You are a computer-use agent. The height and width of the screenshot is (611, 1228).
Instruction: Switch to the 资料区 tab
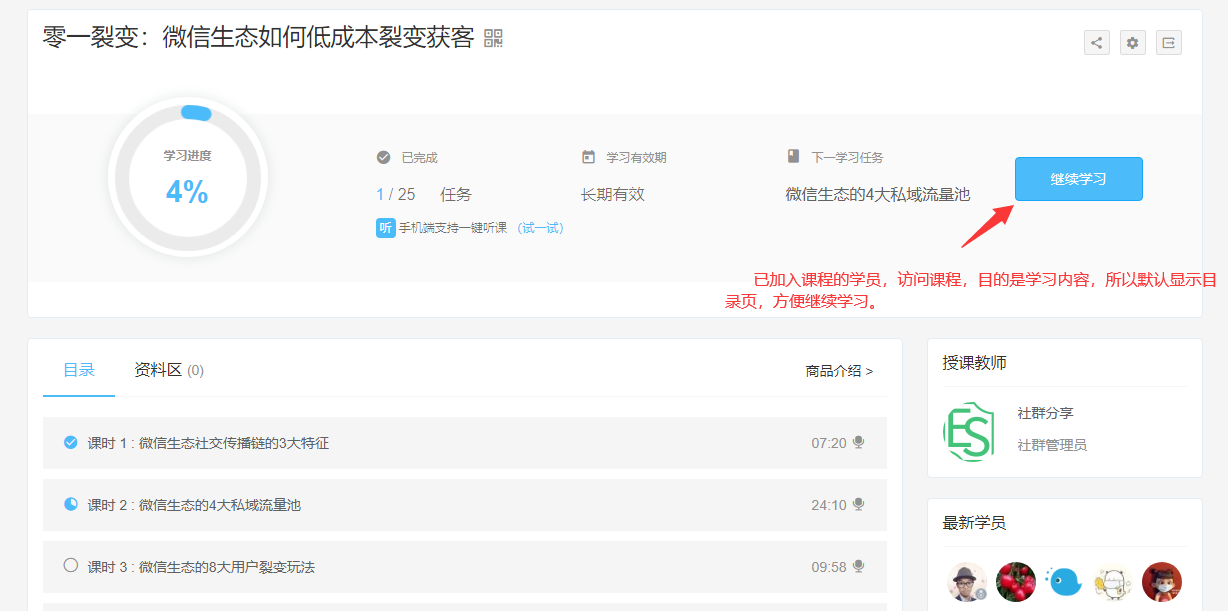(x=168, y=370)
